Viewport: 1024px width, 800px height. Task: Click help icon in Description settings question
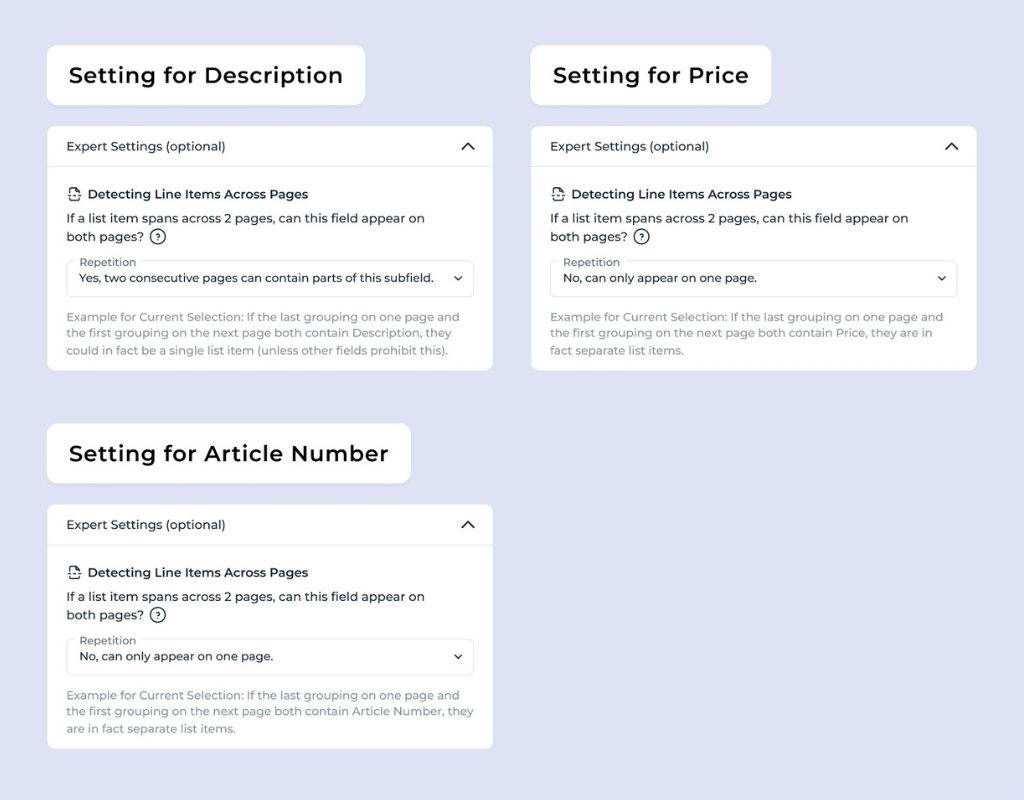(157, 236)
